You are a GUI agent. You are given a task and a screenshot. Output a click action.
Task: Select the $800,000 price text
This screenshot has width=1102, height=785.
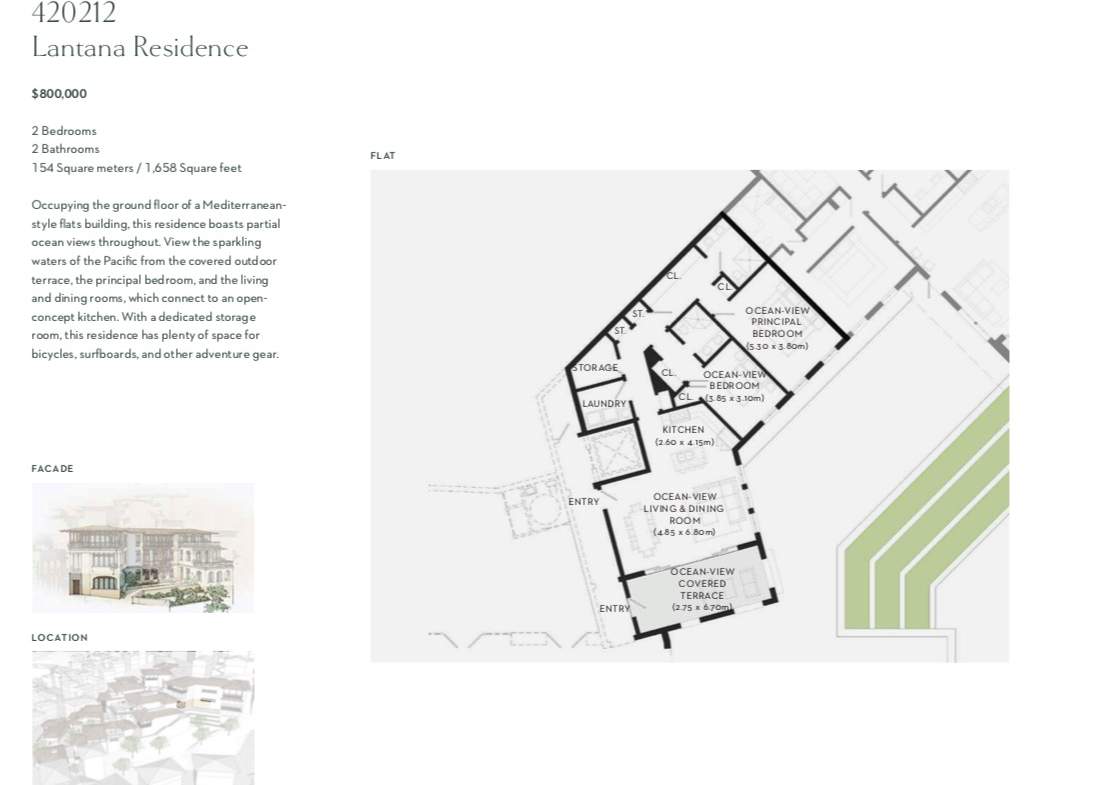tap(59, 94)
